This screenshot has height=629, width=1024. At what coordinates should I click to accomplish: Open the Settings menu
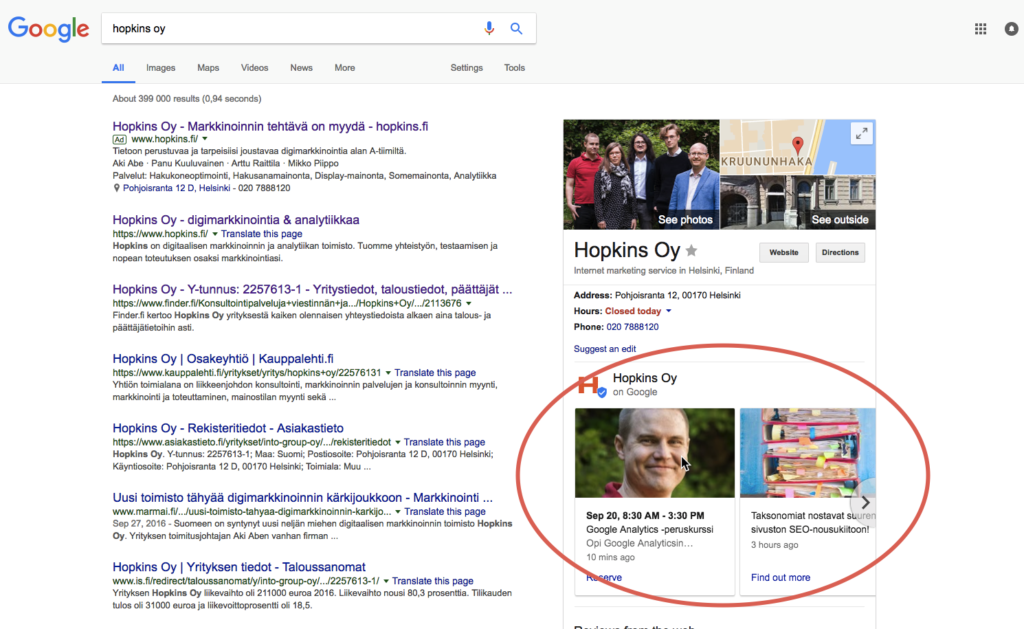click(x=466, y=68)
